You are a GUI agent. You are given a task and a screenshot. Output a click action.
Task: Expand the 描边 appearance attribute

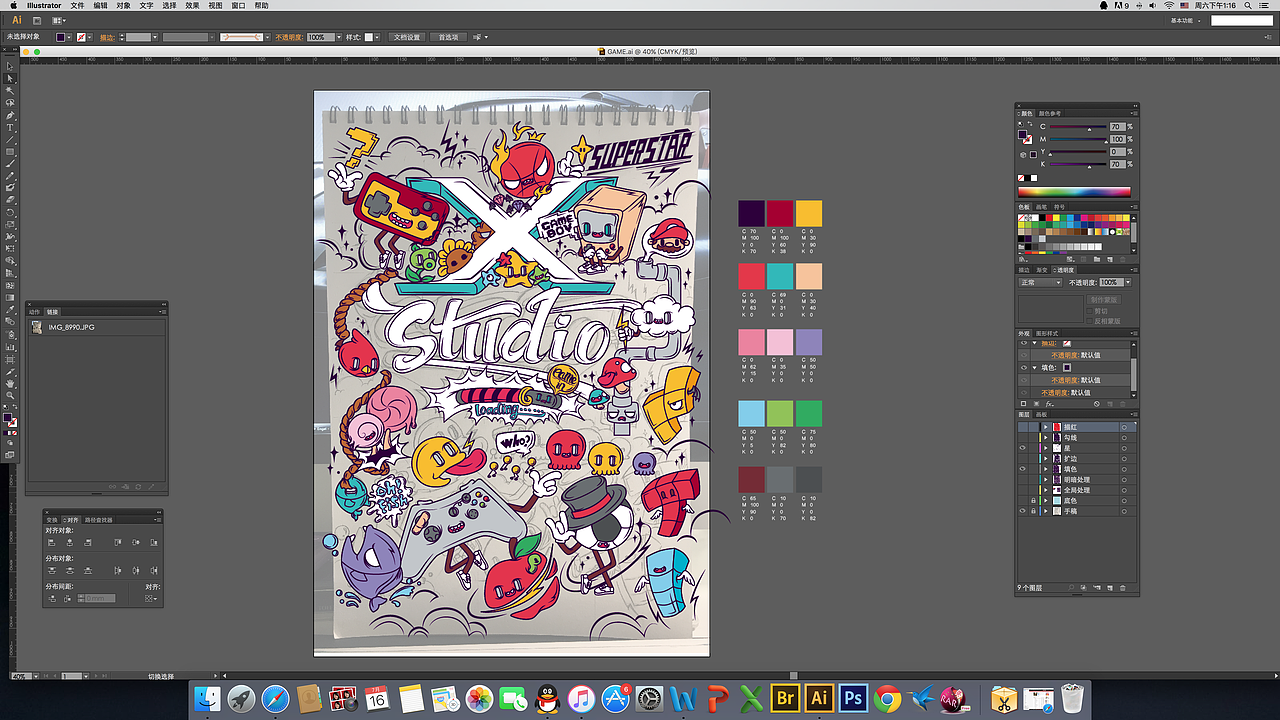1035,344
